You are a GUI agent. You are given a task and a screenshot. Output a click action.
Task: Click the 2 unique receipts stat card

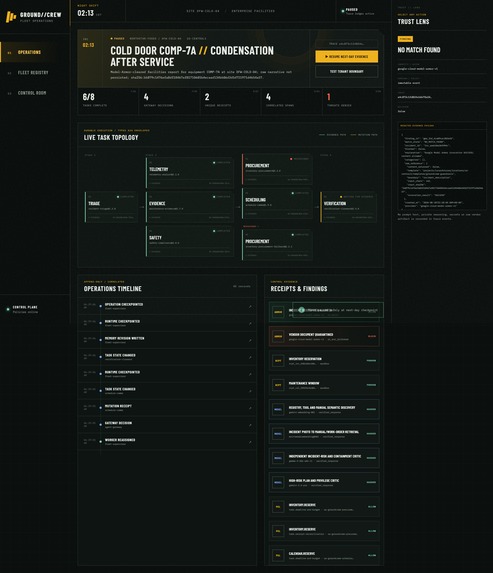pyautogui.click(x=231, y=101)
